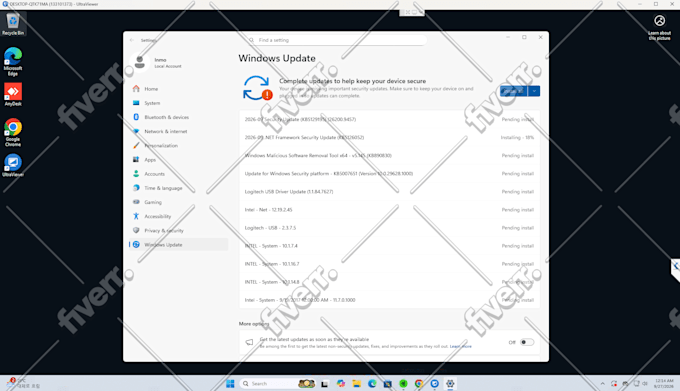Click the Bluetooth icon in sidebar
Screen dimensions: 680x391
click(136, 117)
